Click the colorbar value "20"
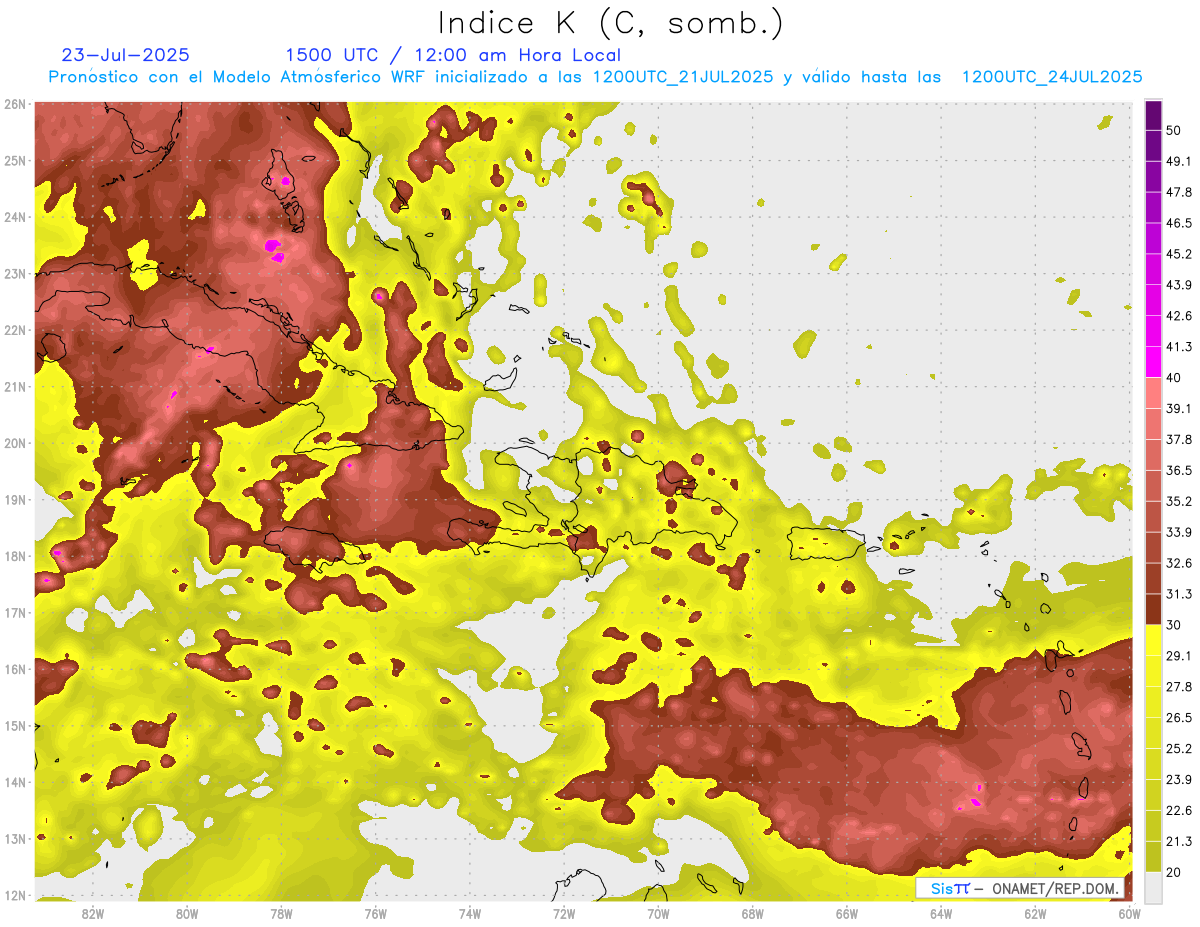This screenshot has height=927, width=1200. tap(1173, 871)
